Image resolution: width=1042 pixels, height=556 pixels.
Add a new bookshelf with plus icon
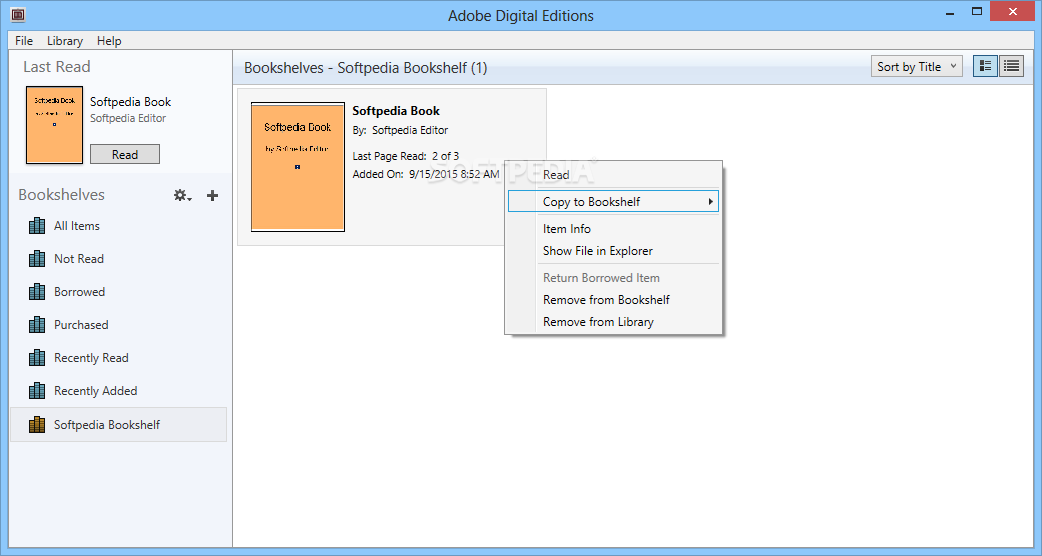213,195
